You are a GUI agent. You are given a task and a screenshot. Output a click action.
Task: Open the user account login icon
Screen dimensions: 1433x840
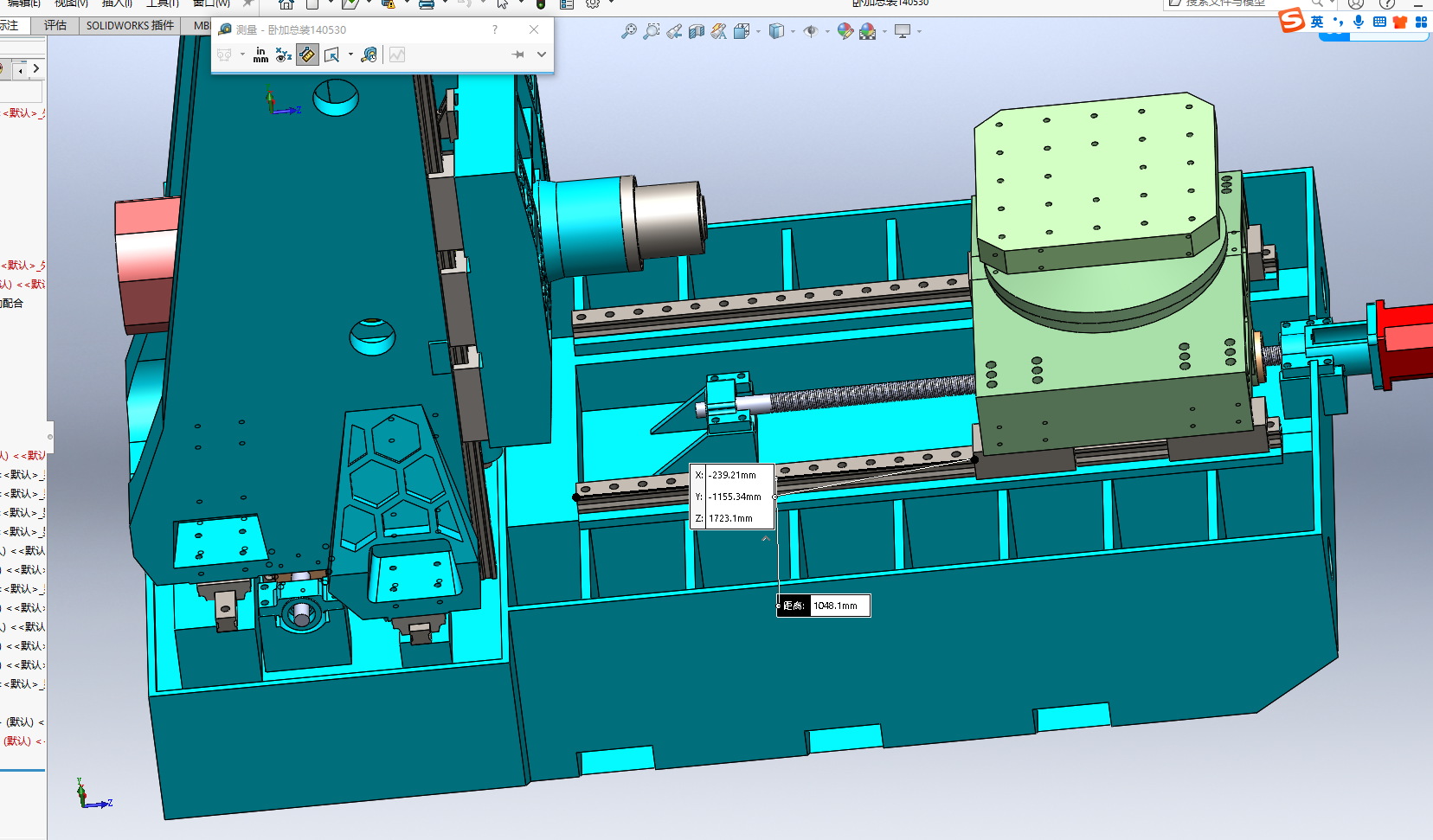tap(1356, 3)
